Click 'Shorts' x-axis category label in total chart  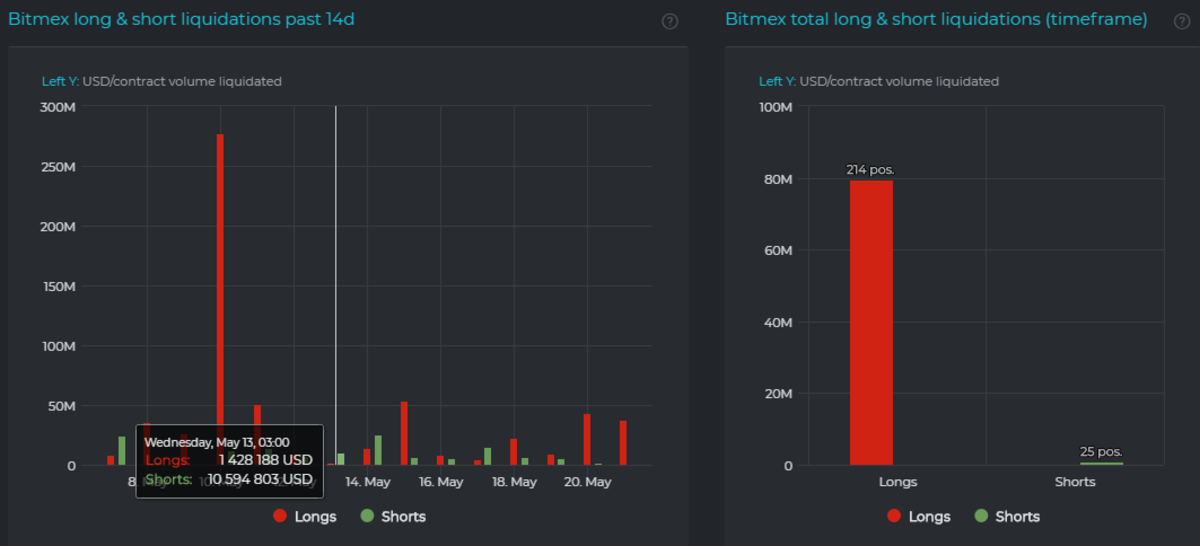click(1075, 482)
